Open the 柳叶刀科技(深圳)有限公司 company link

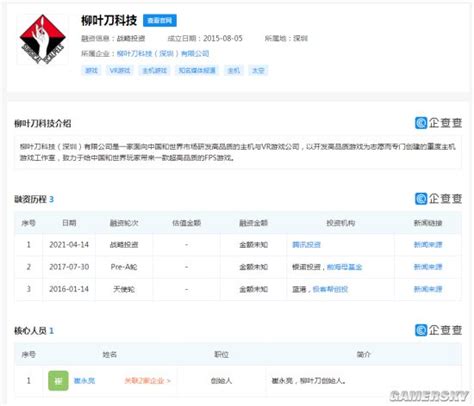pyautogui.click(x=163, y=54)
